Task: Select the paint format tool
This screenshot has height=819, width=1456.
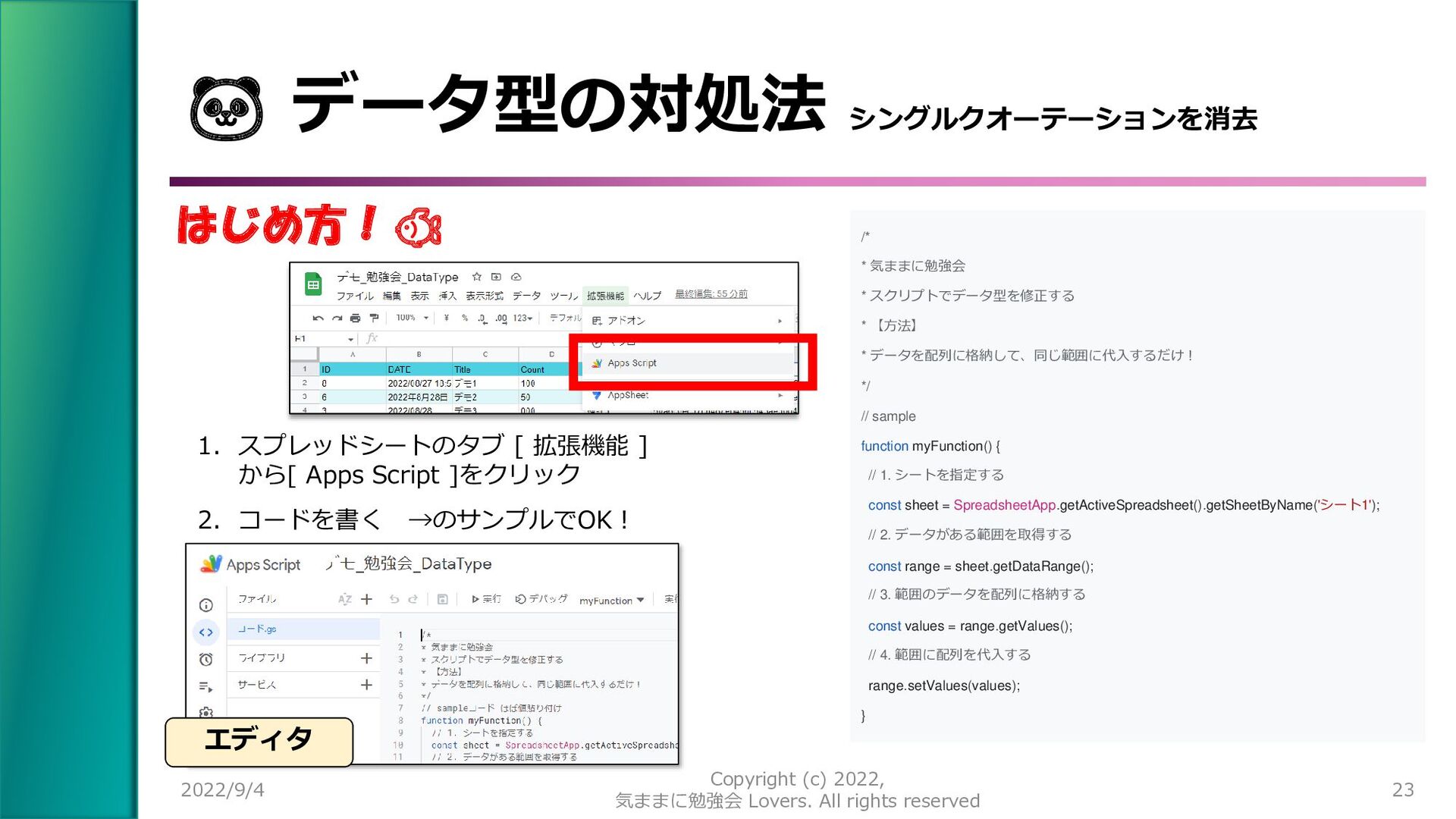Action: pos(374,318)
